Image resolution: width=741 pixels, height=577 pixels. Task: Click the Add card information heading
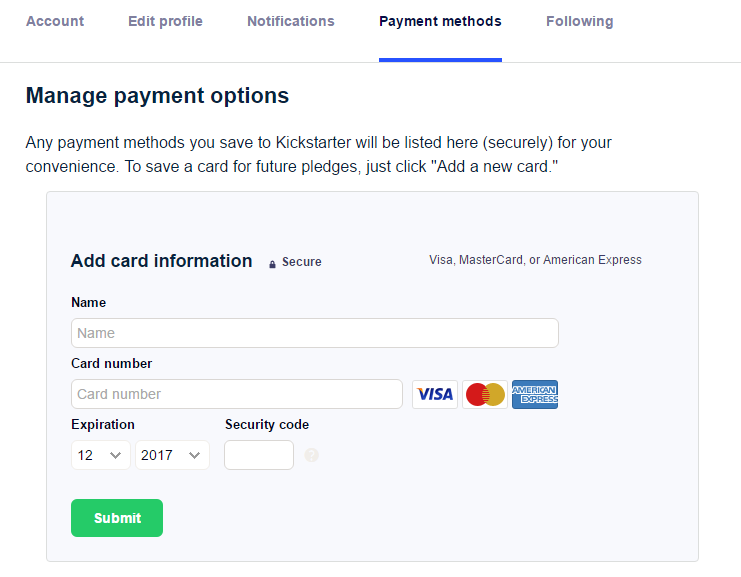pyautogui.click(x=161, y=261)
